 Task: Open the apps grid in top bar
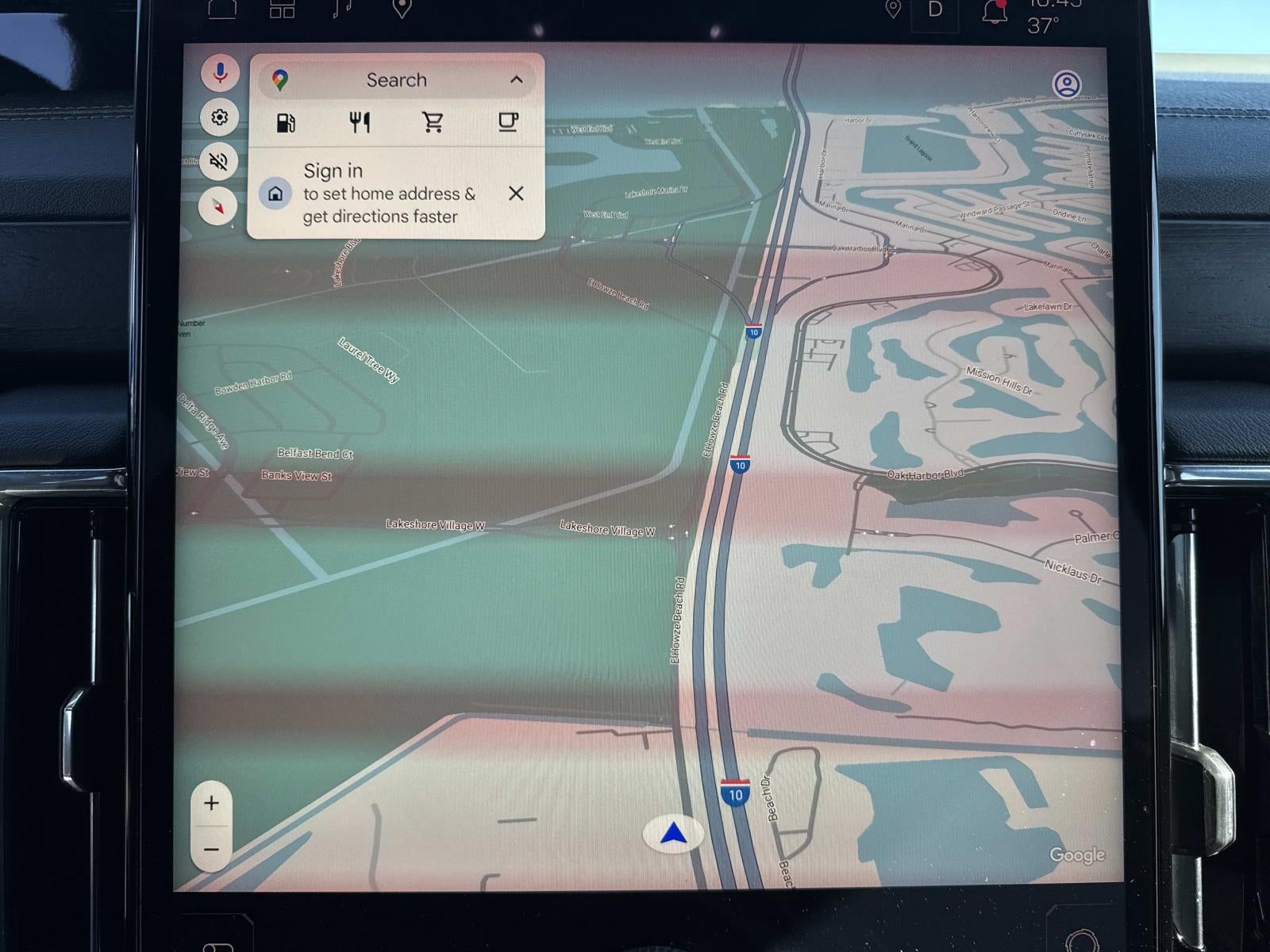(282, 9)
